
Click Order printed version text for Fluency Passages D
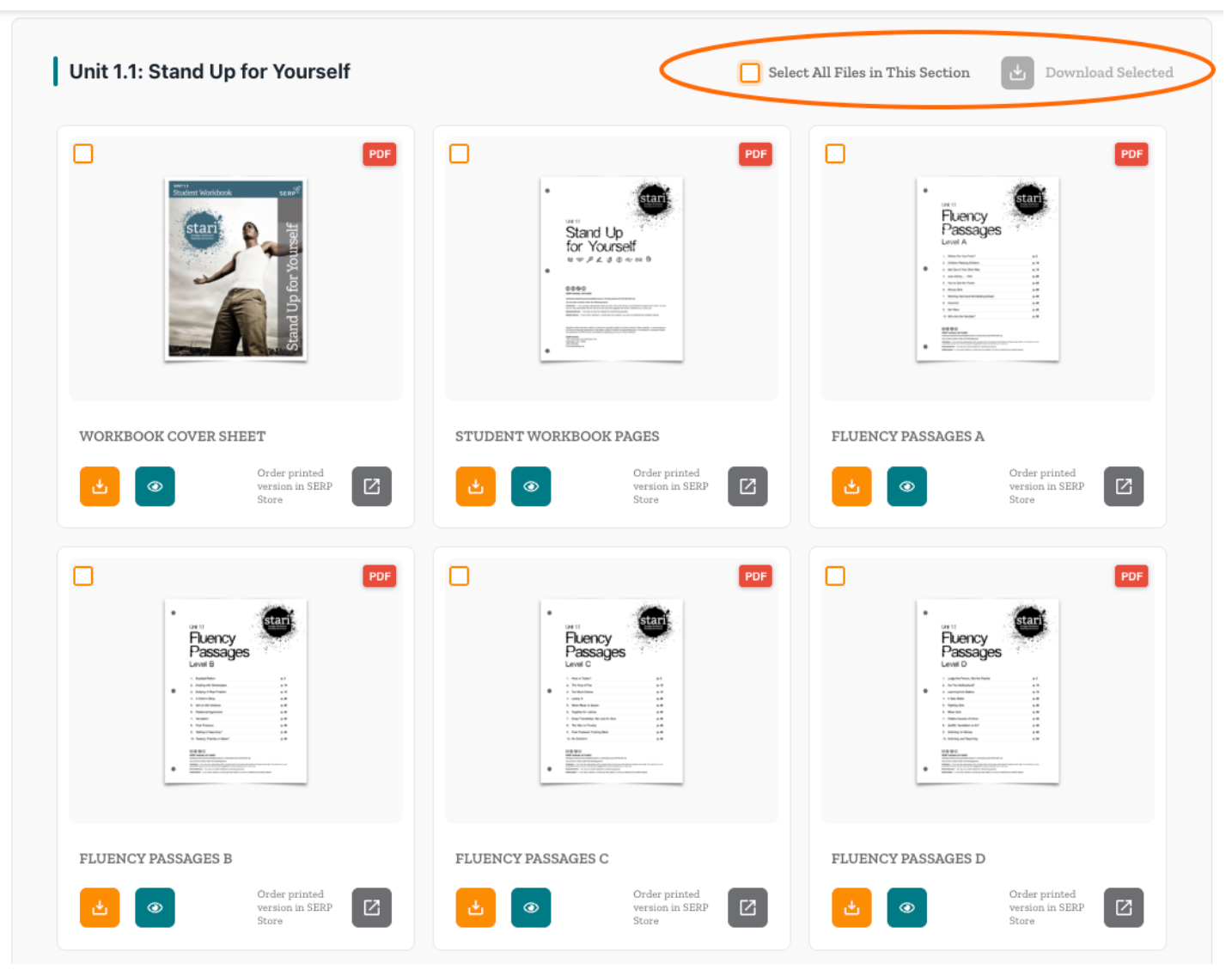1046,907
